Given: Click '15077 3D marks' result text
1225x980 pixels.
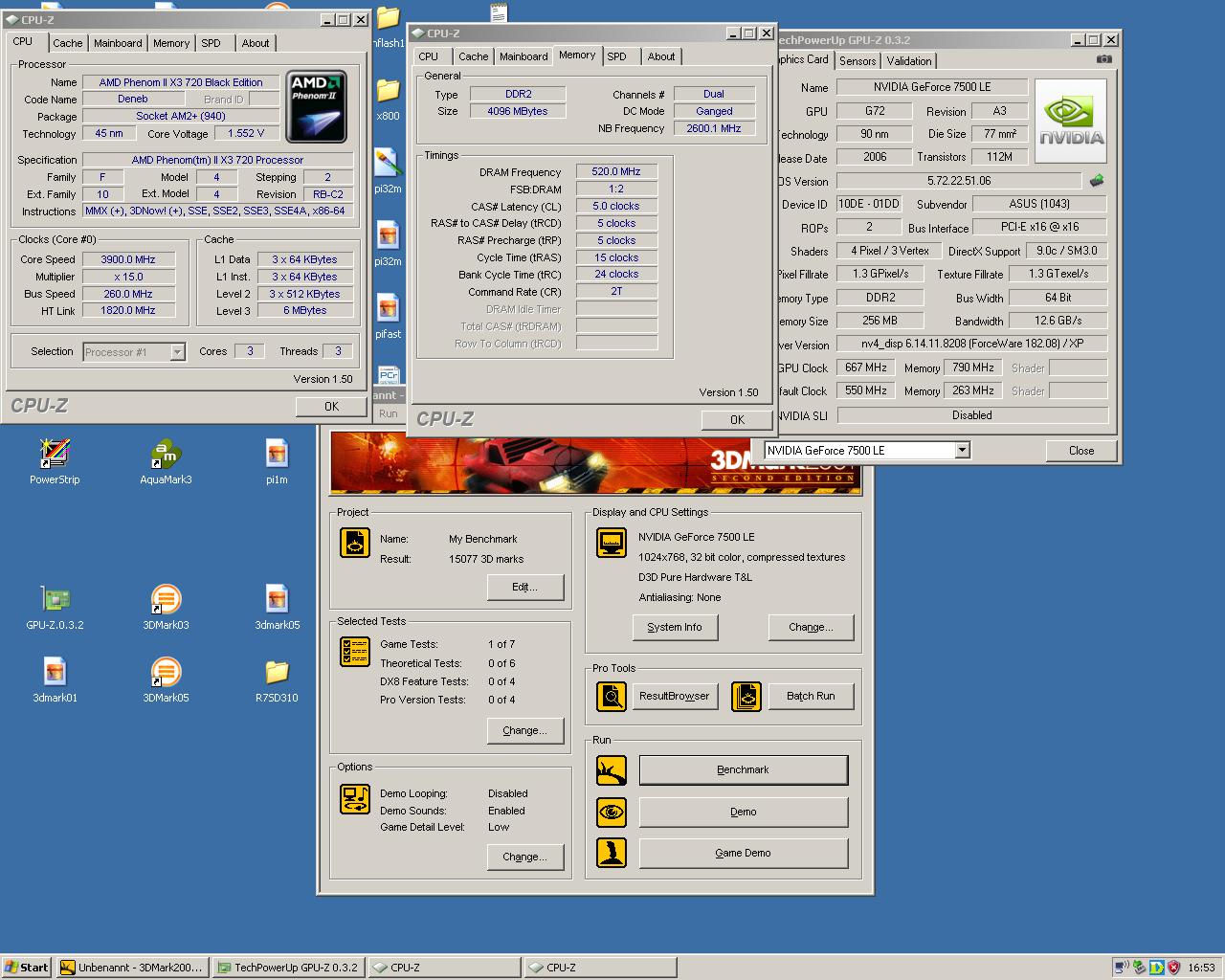Looking at the screenshot, I should pos(486,559).
